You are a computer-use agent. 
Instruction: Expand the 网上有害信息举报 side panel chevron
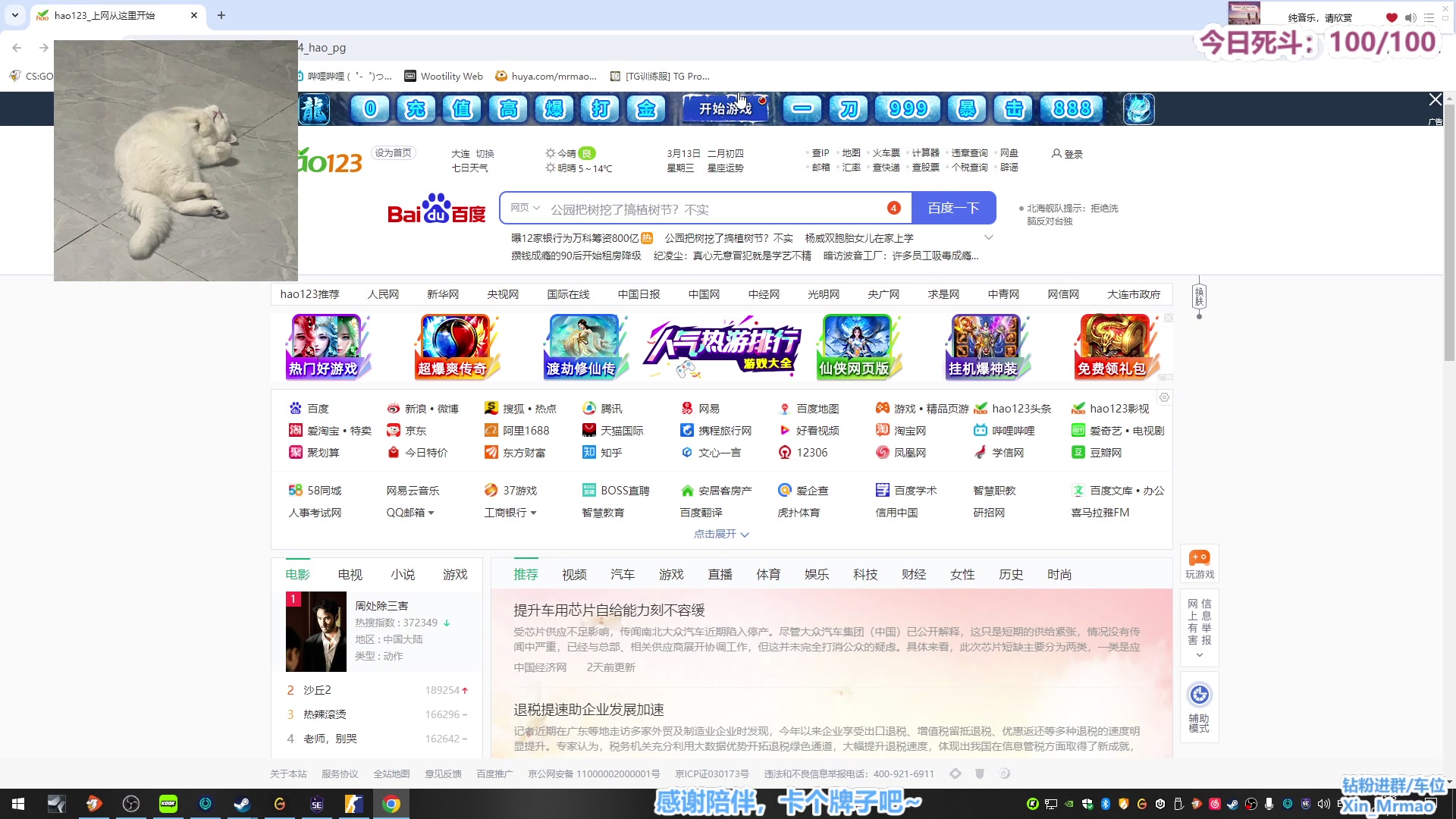point(1199,655)
